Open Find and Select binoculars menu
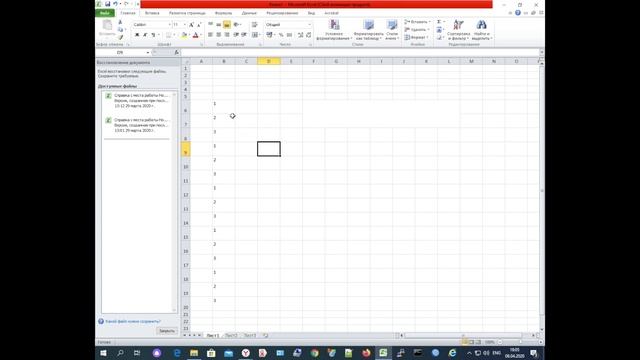Screen dimensions: 640x360 [482, 30]
